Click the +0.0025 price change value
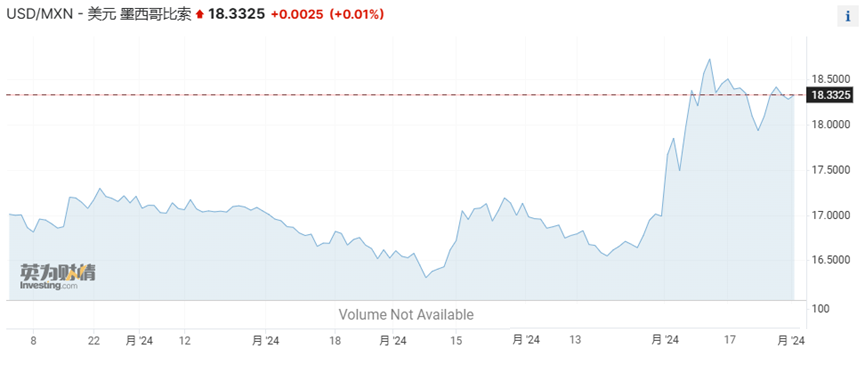 (x=297, y=15)
